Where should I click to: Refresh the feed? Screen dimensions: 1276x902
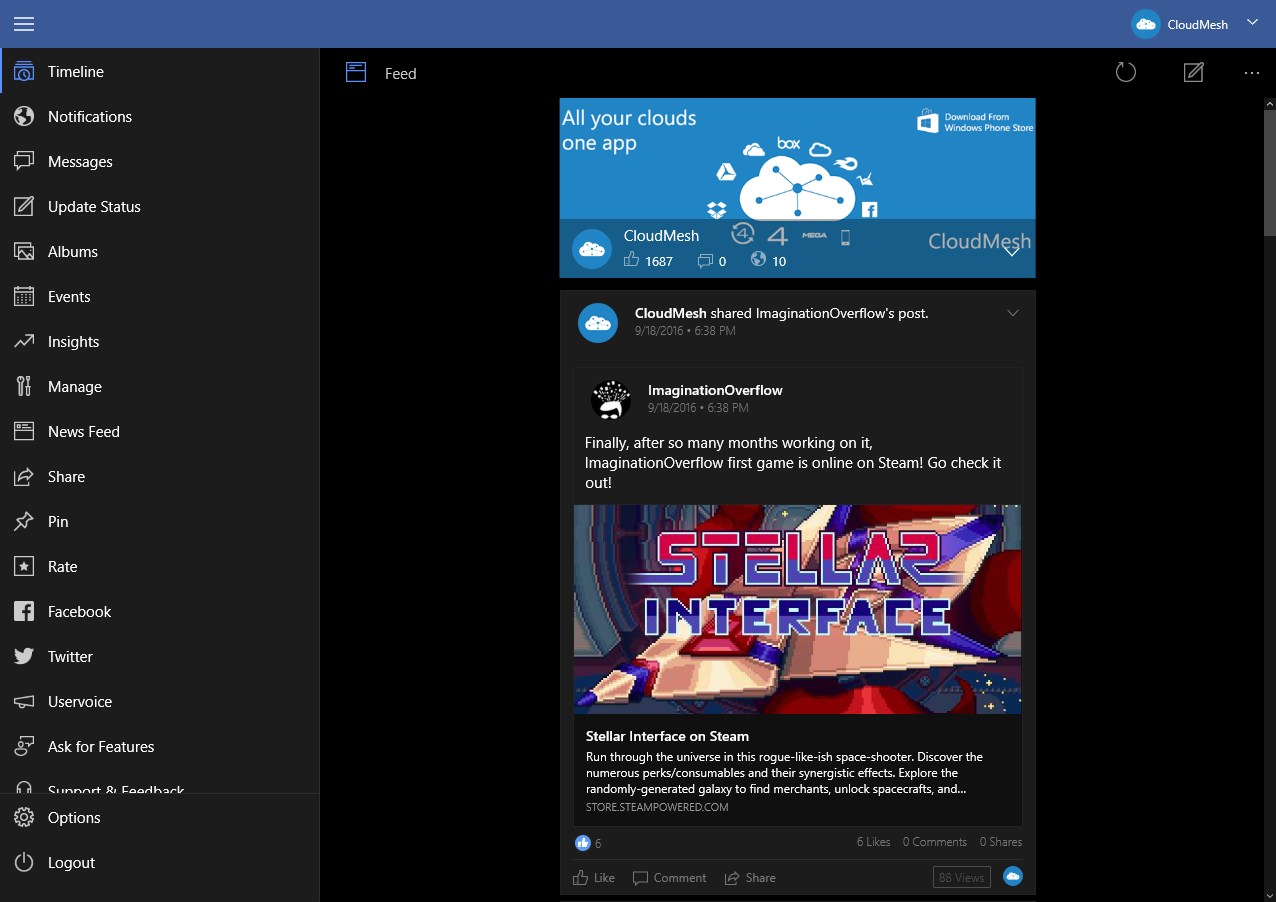pos(1125,72)
